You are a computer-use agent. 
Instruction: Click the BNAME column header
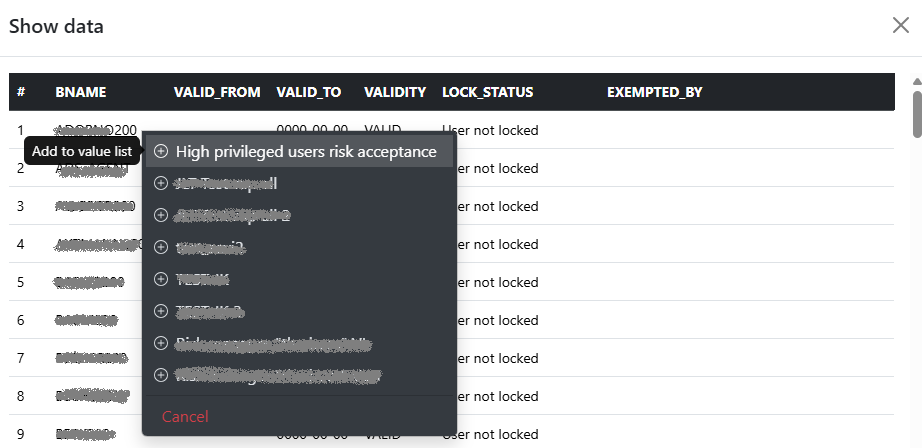81,92
